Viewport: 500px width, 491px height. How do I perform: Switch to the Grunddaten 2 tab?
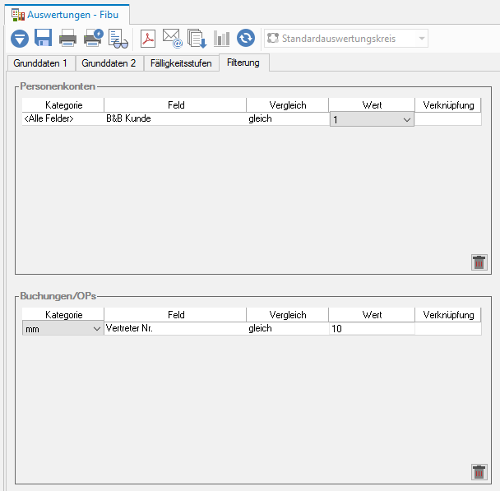tap(109, 63)
